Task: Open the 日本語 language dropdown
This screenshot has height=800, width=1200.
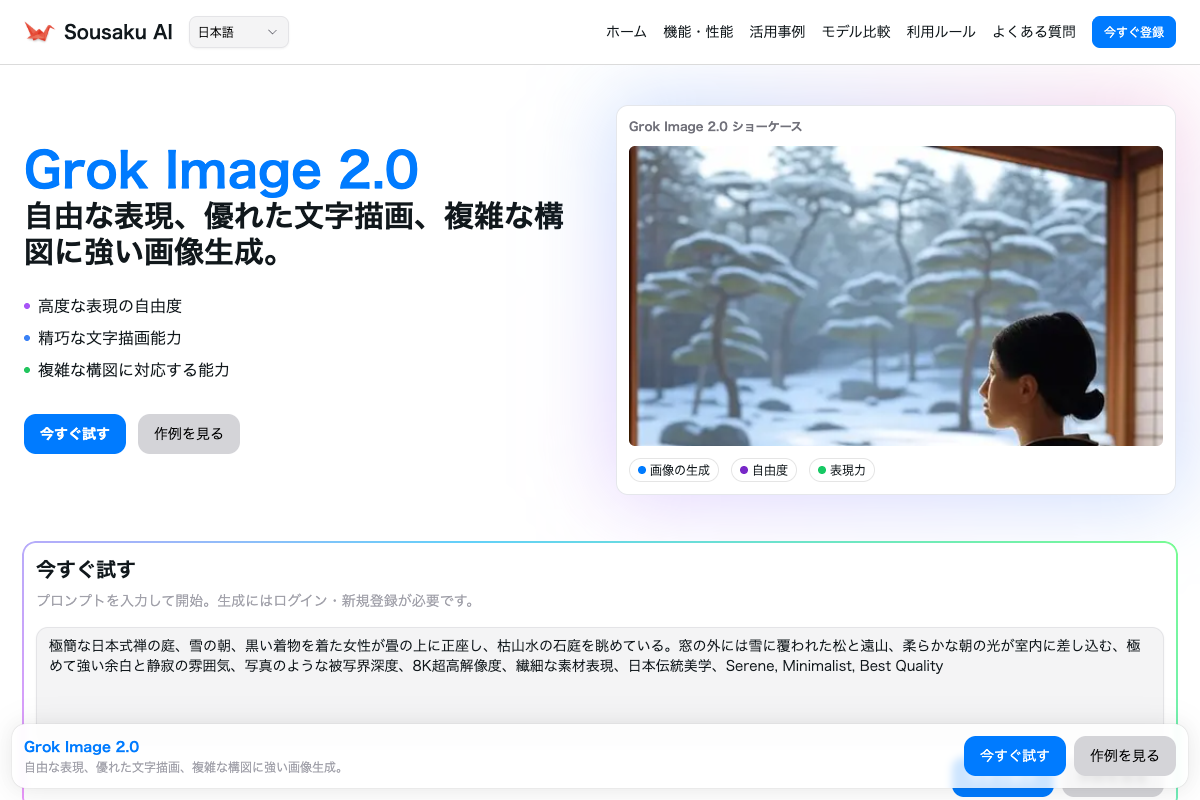Action: [x=238, y=32]
